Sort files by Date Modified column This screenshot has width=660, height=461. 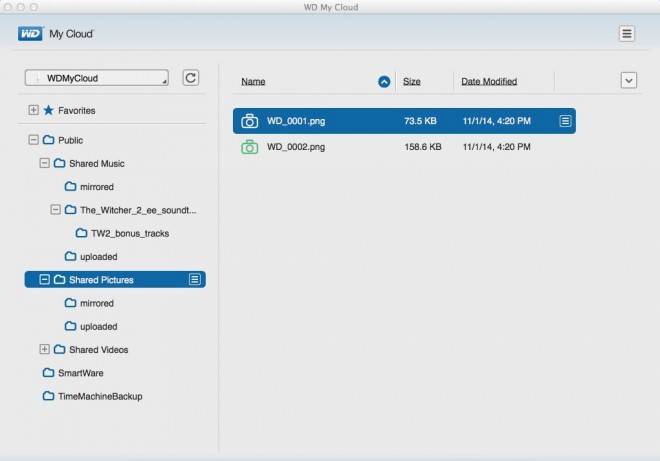pyautogui.click(x=489, y=82)
